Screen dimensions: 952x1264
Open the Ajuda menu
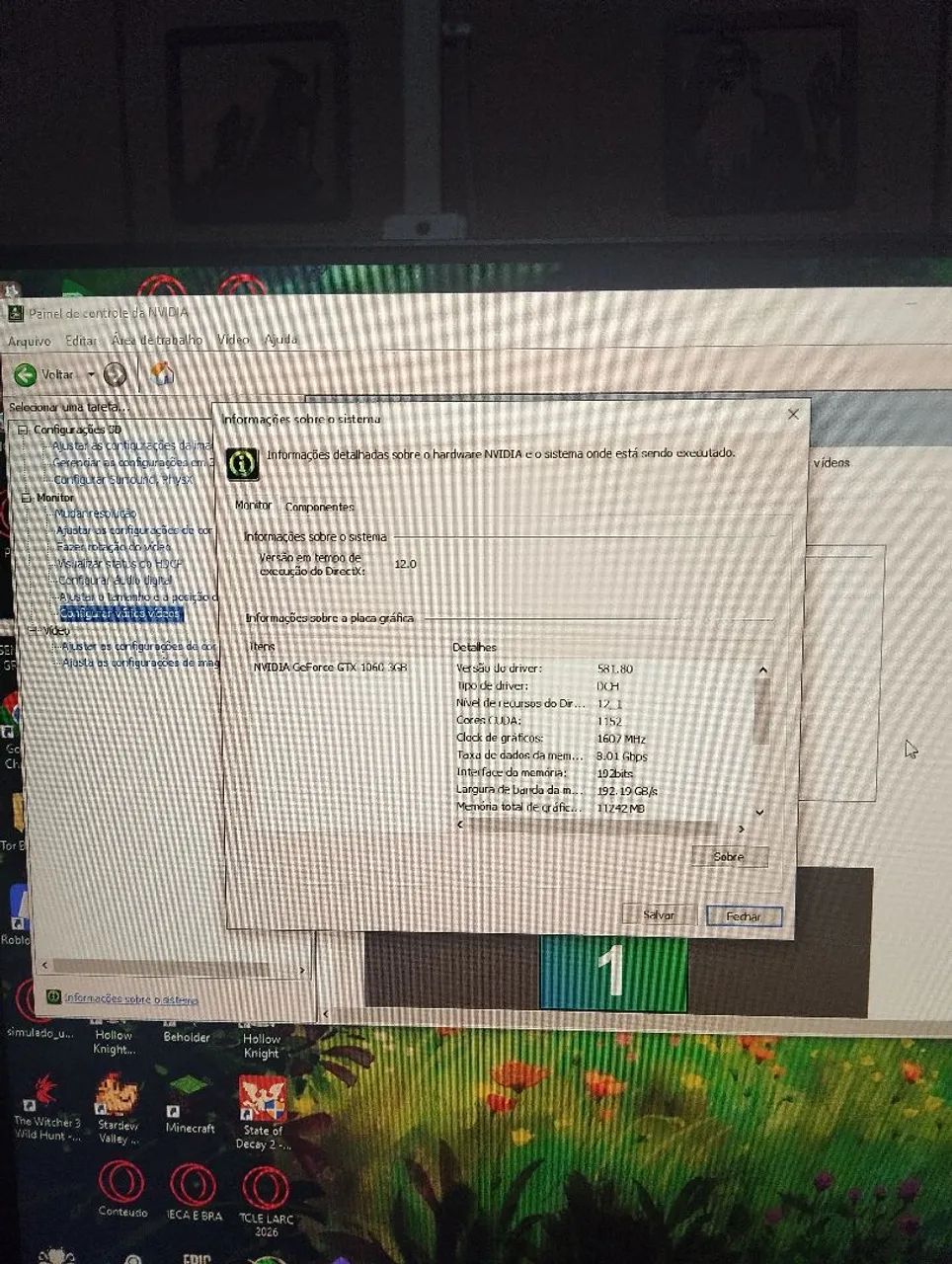pyautogui.click(x=280, y=340)
